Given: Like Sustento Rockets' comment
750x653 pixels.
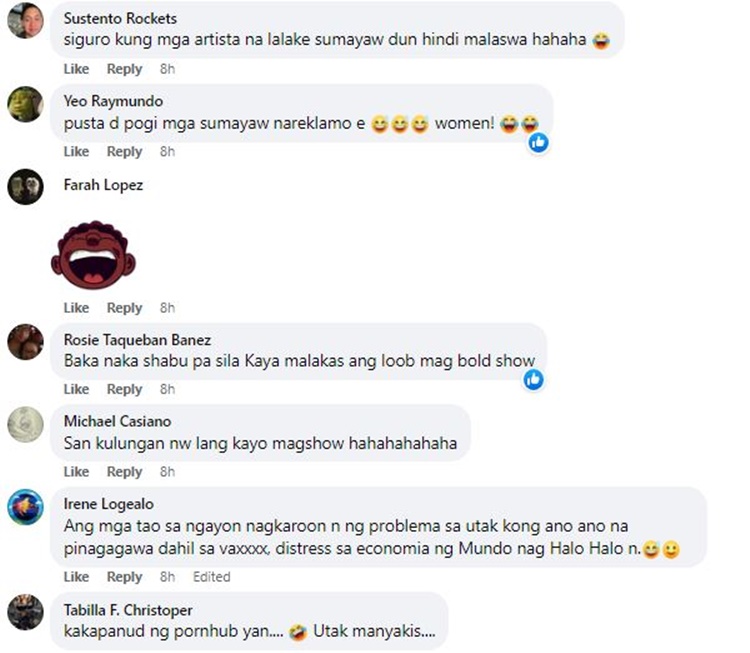Looking at the screenshot, I should [76, 69].
